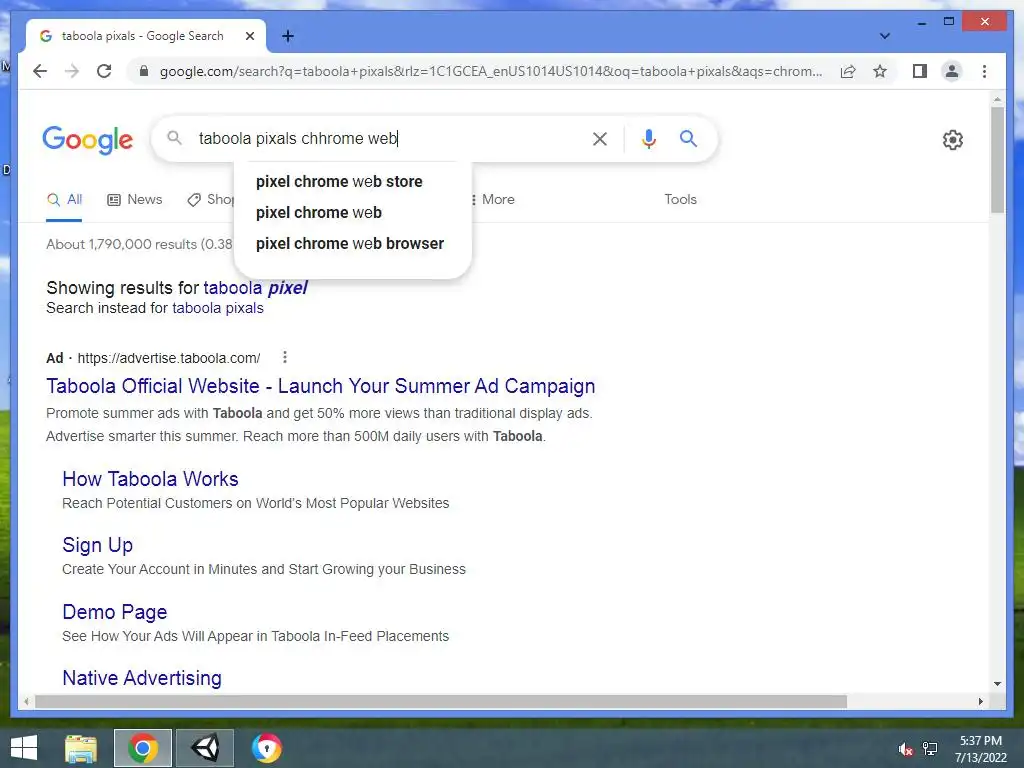Open the Chrome side panel
1024x768 pixels.
click(x=920, y=71)
